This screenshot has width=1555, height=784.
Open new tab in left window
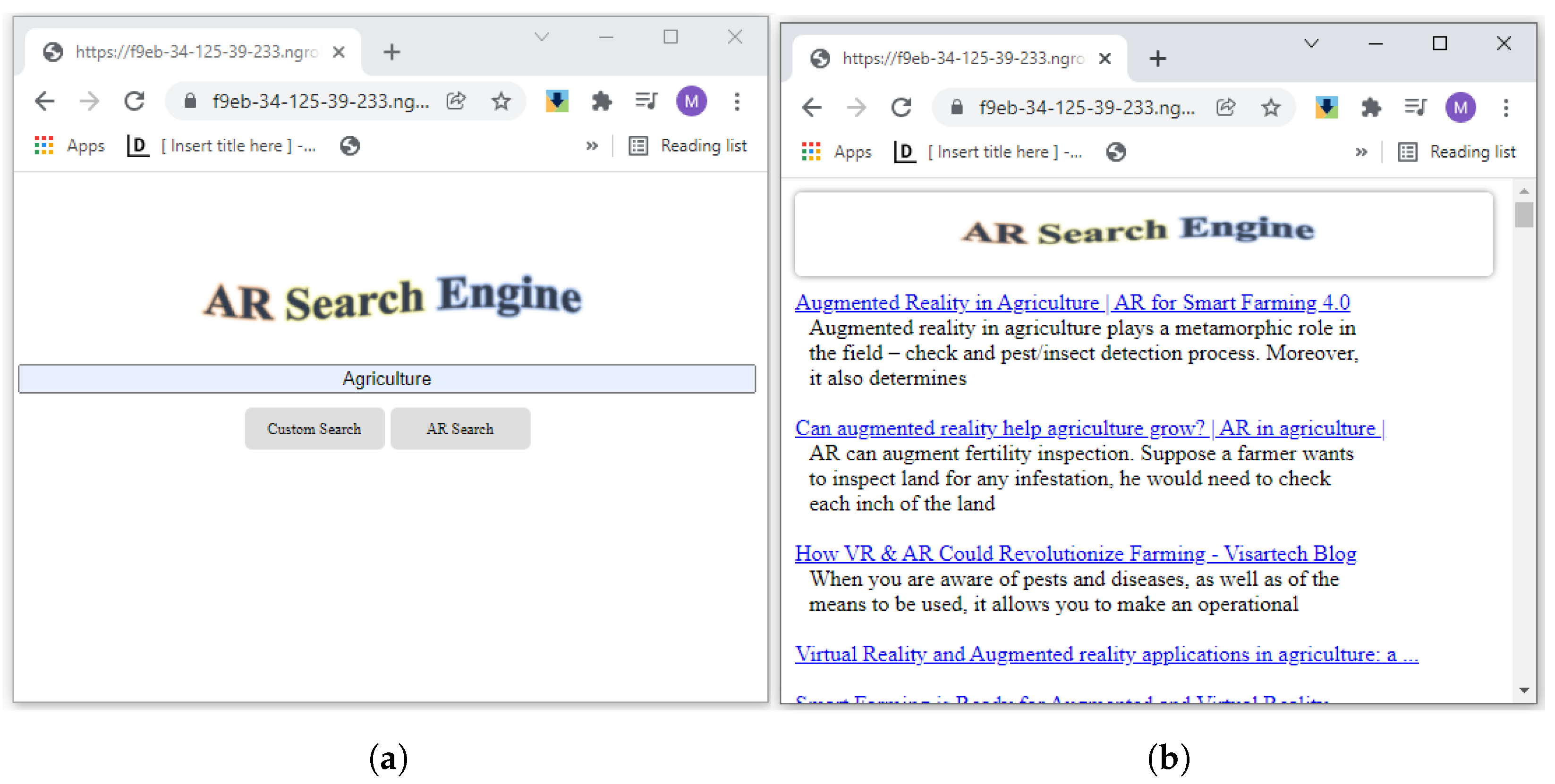(x=392, y=52)
